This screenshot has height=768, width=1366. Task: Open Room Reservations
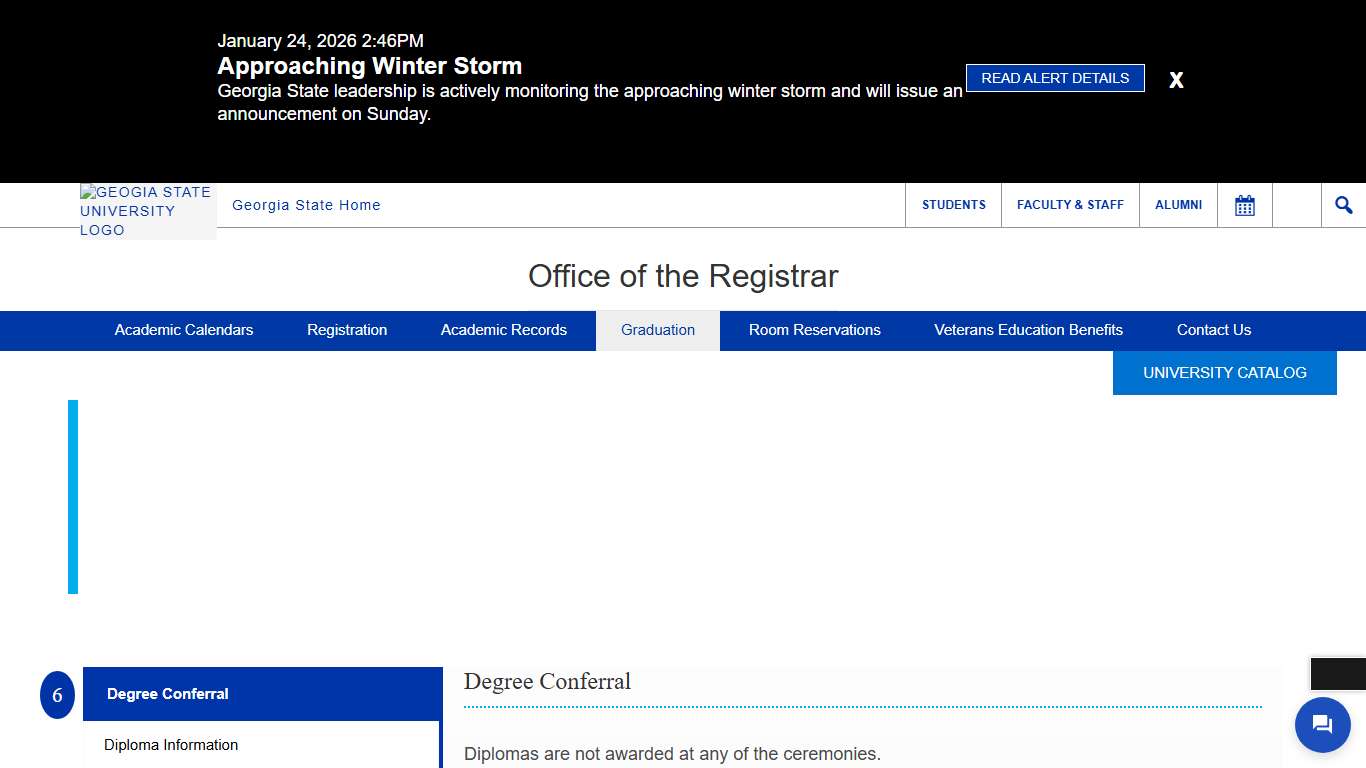[x=814, y=330]
